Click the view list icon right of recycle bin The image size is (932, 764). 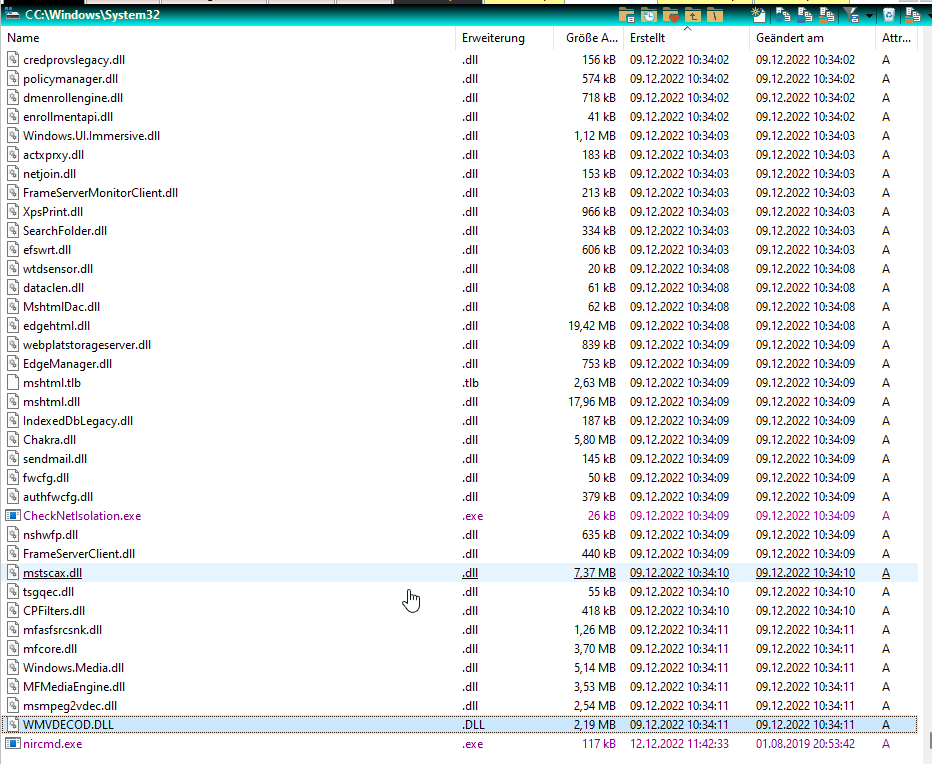(912, 15)
